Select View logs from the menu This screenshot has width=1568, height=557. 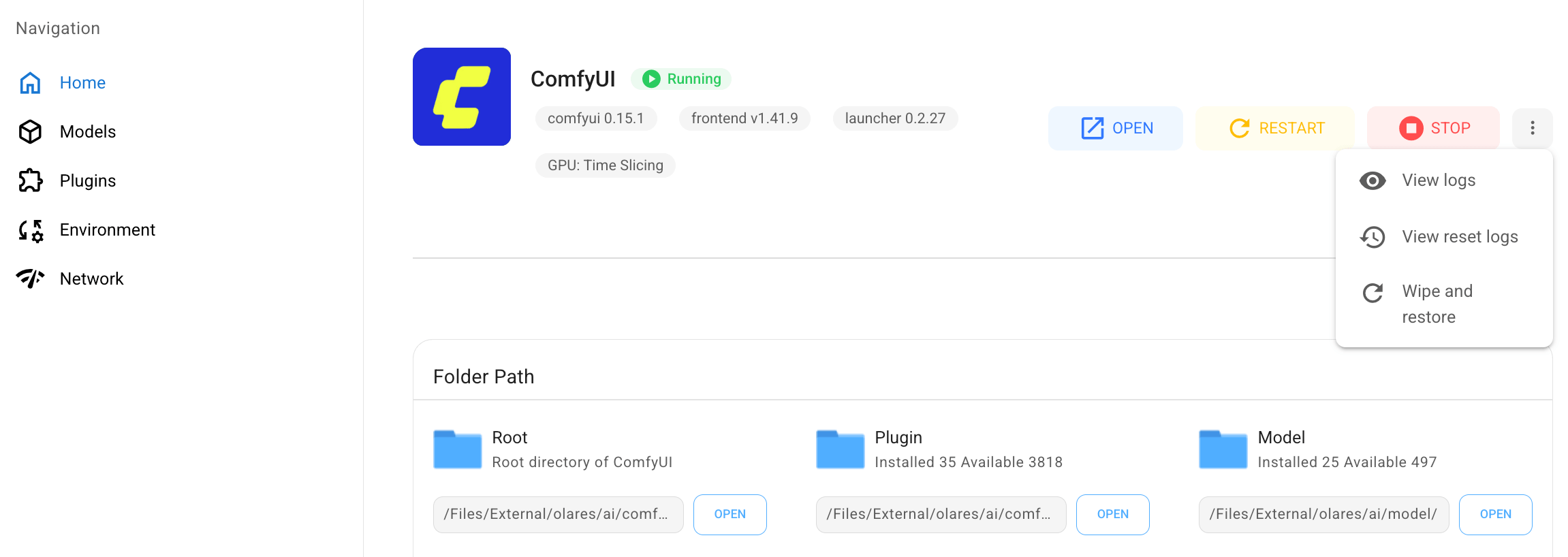(1438, 180)
